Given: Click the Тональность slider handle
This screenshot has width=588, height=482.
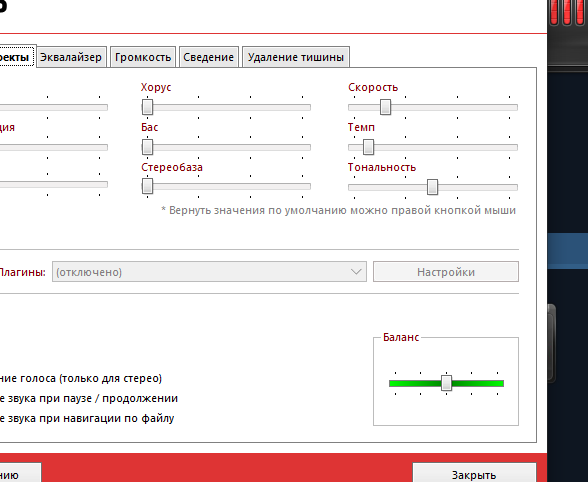Looking at the screenshot, I should pyautogui.click(x=432, y=187).
